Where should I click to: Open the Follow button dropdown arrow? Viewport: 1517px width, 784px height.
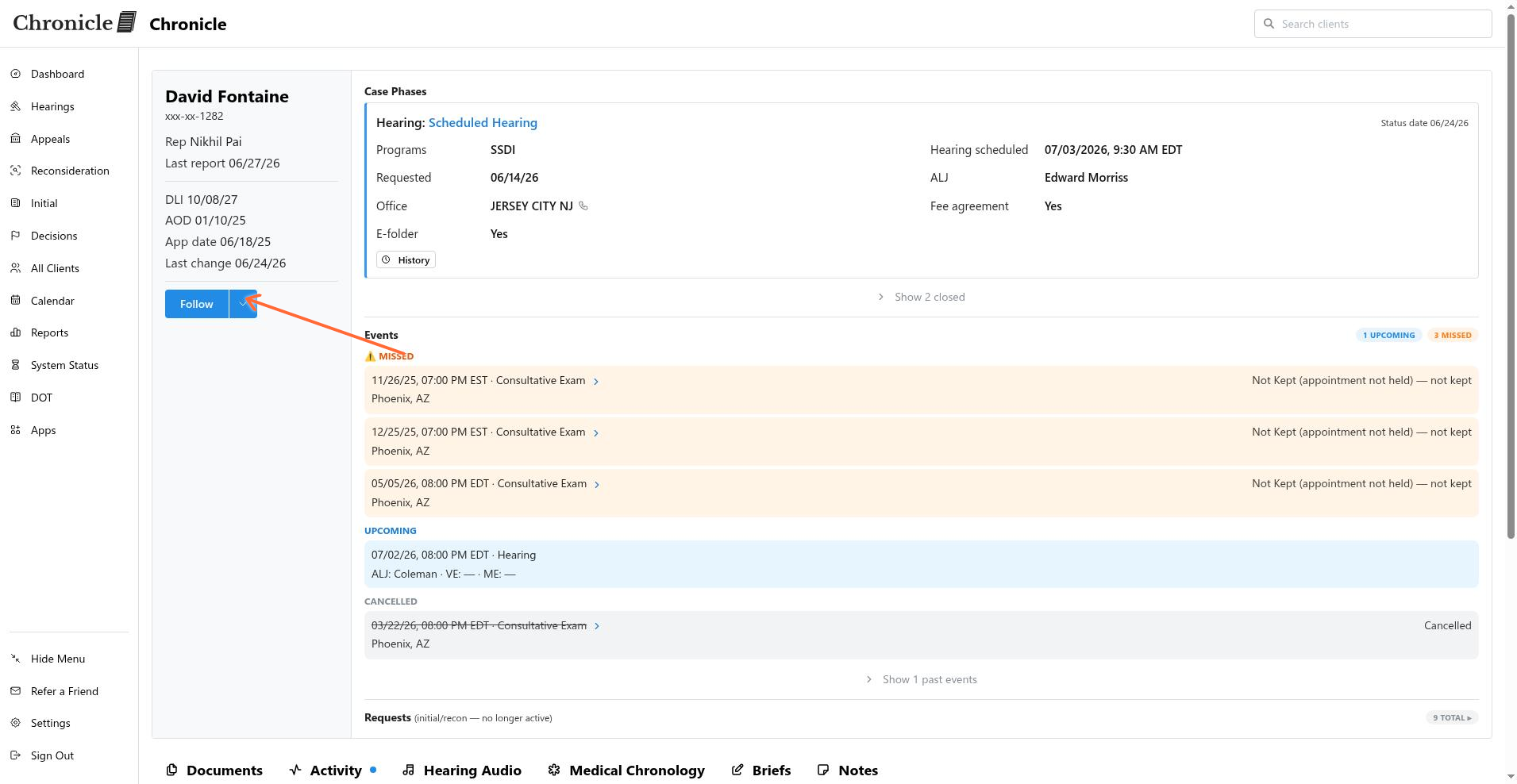point(243,304)
